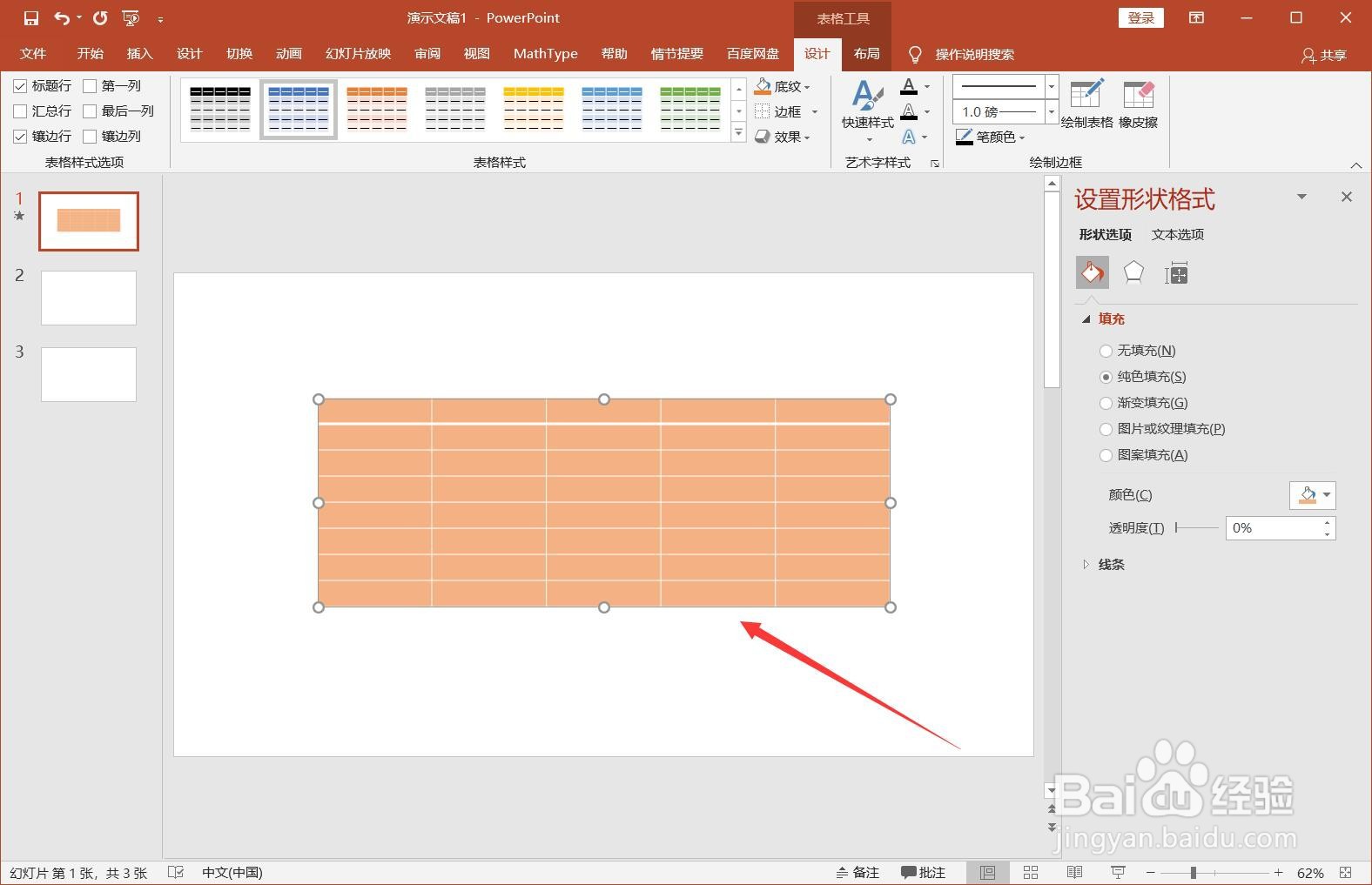Image resolution: width=1372 pixels, height=885 pixels.
Task: Click the Redo/repeat icon
Action: click(100, 18)
